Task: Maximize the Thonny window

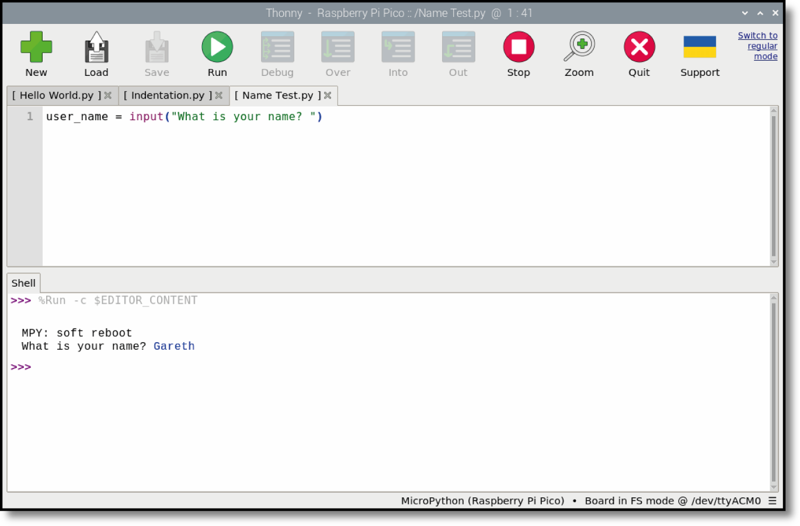Action: pyautogui.click(x=760, y=13)
